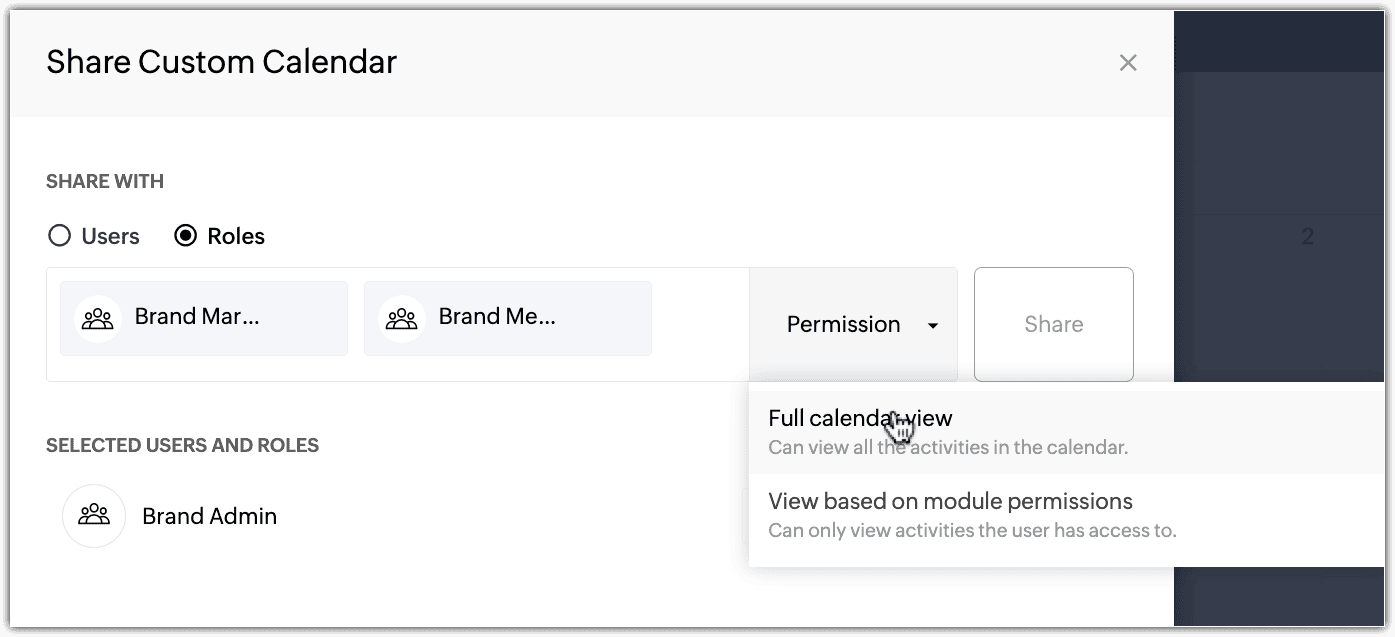This screenshot has width=1395, height=637.
Task: Click the Share Custom Calendar title
Action: (x=221, y=62)
